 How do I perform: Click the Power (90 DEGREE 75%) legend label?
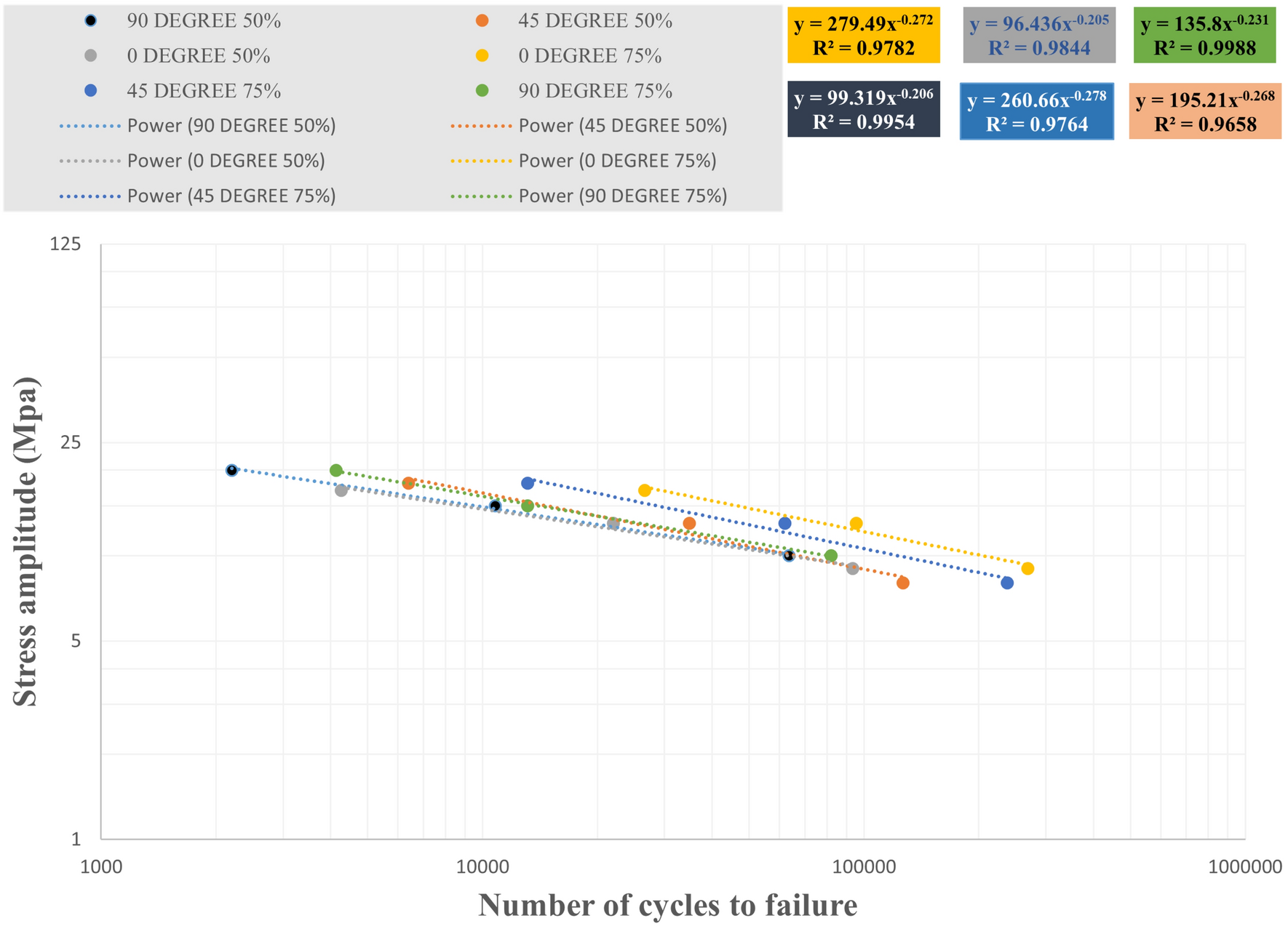622,196
